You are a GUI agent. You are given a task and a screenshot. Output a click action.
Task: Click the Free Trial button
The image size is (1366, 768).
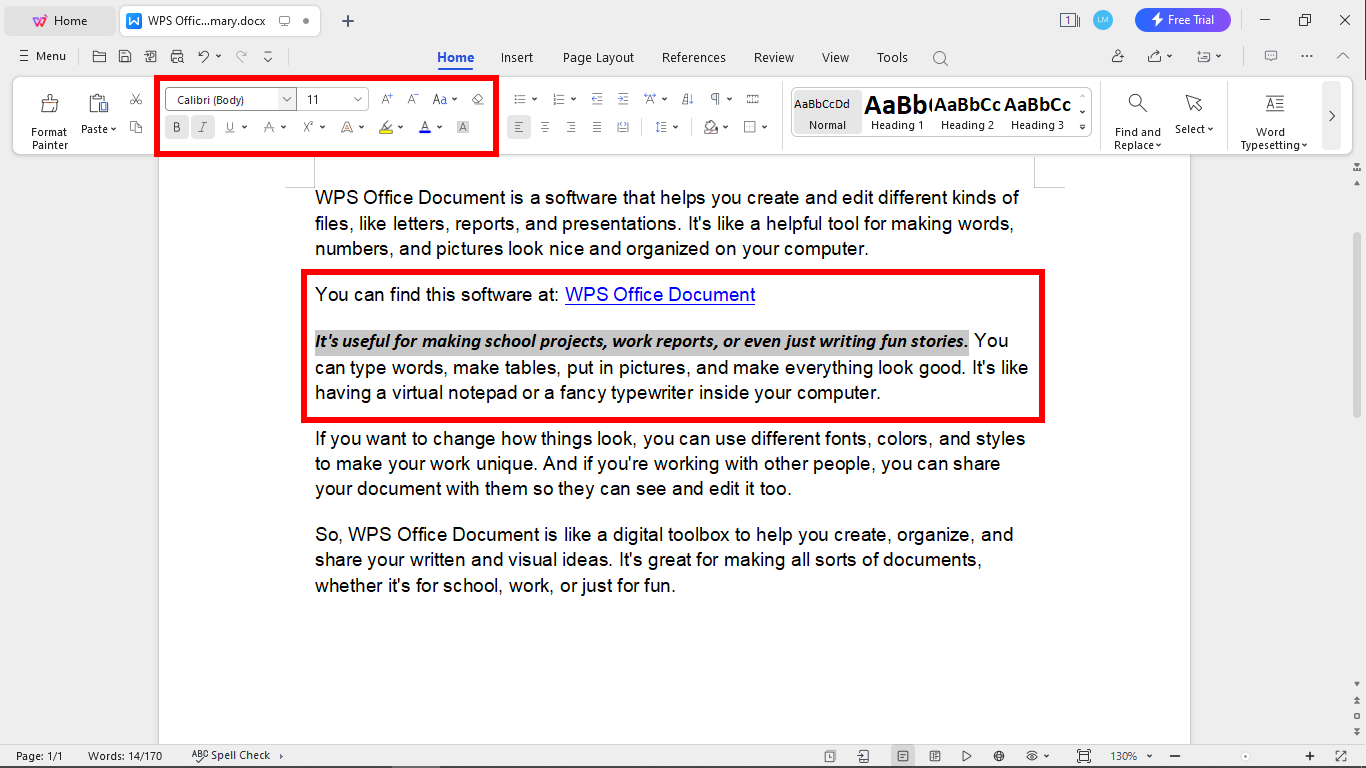point(1183,19)
